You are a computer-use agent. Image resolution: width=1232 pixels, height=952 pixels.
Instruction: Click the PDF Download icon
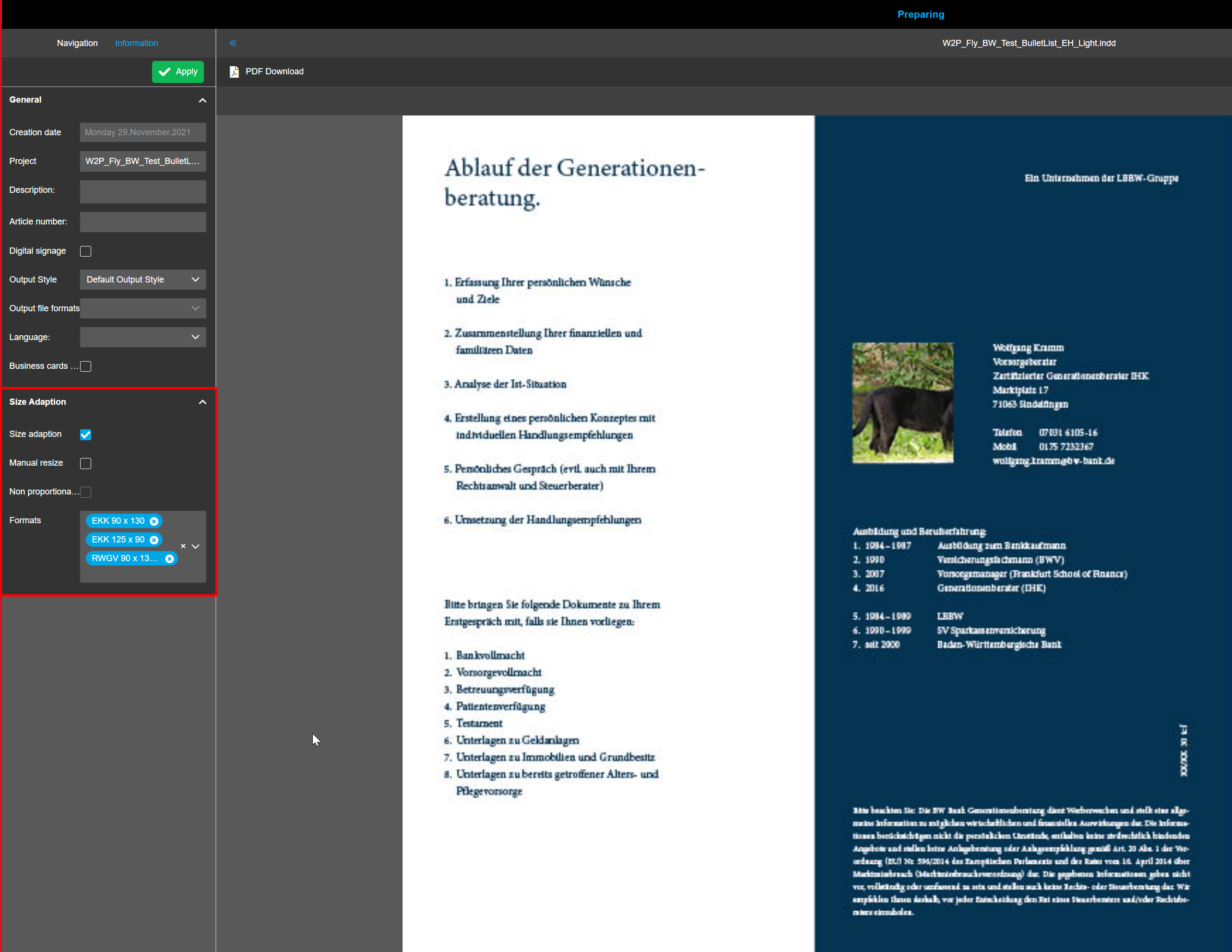pyautogui.click(x=234, y=71)
